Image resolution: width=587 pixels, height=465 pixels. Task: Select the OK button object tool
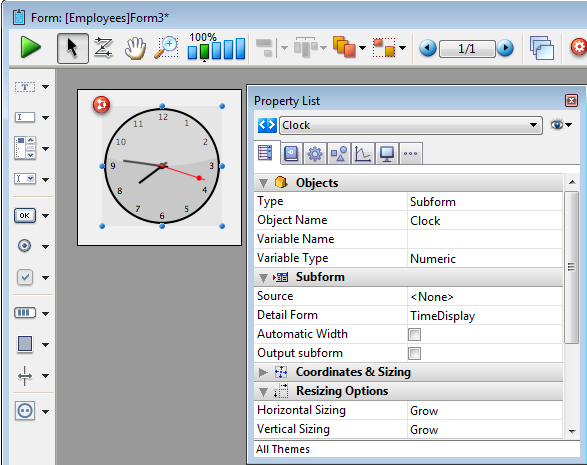(x=25, y=216)
